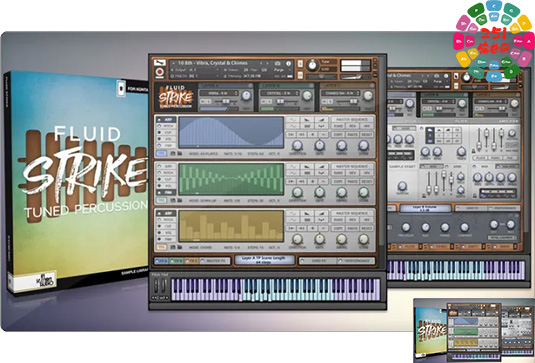Apply sine shape in blue sequencer

292,119
